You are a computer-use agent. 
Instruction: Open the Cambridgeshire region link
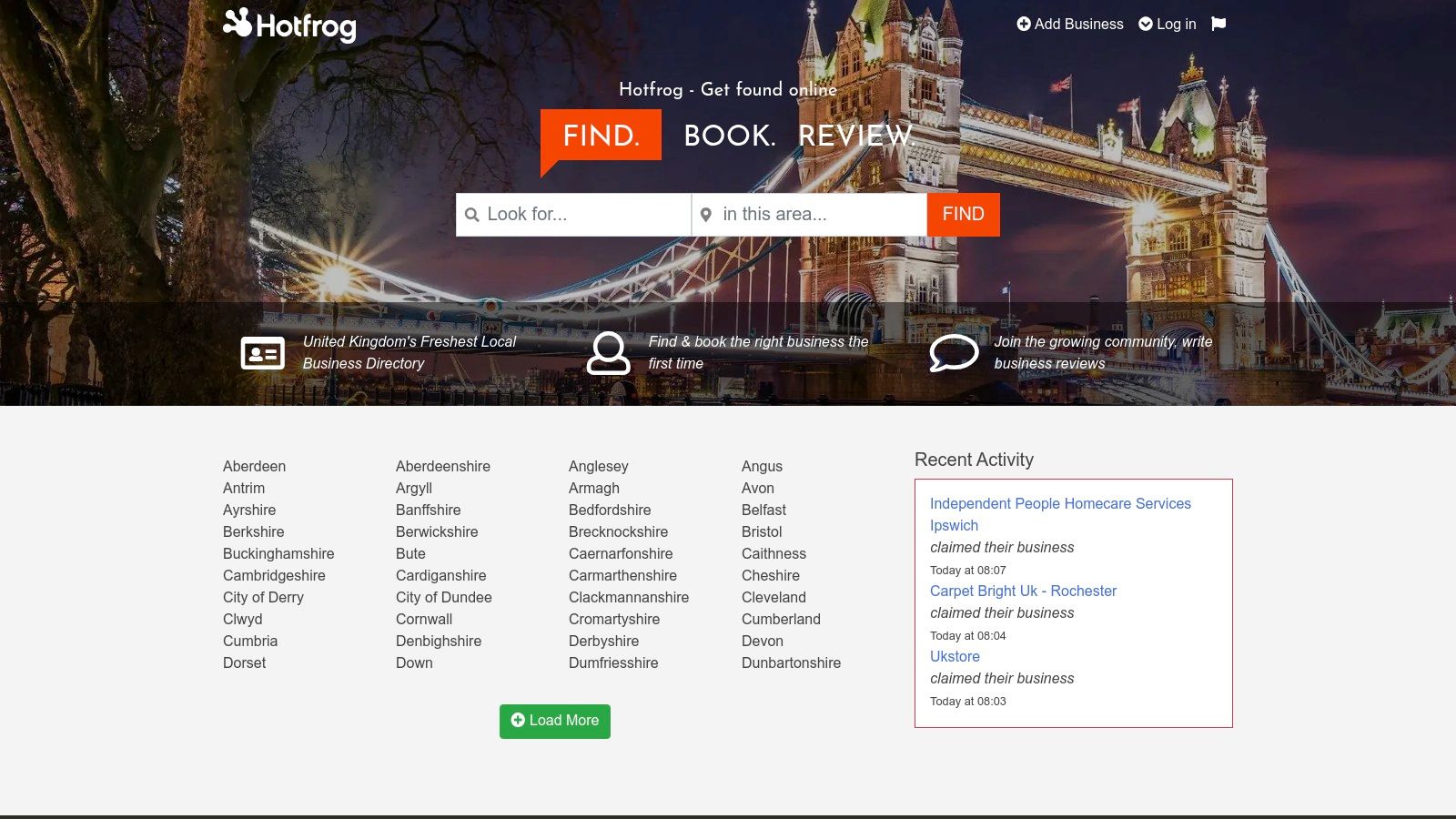pos(274,575)
